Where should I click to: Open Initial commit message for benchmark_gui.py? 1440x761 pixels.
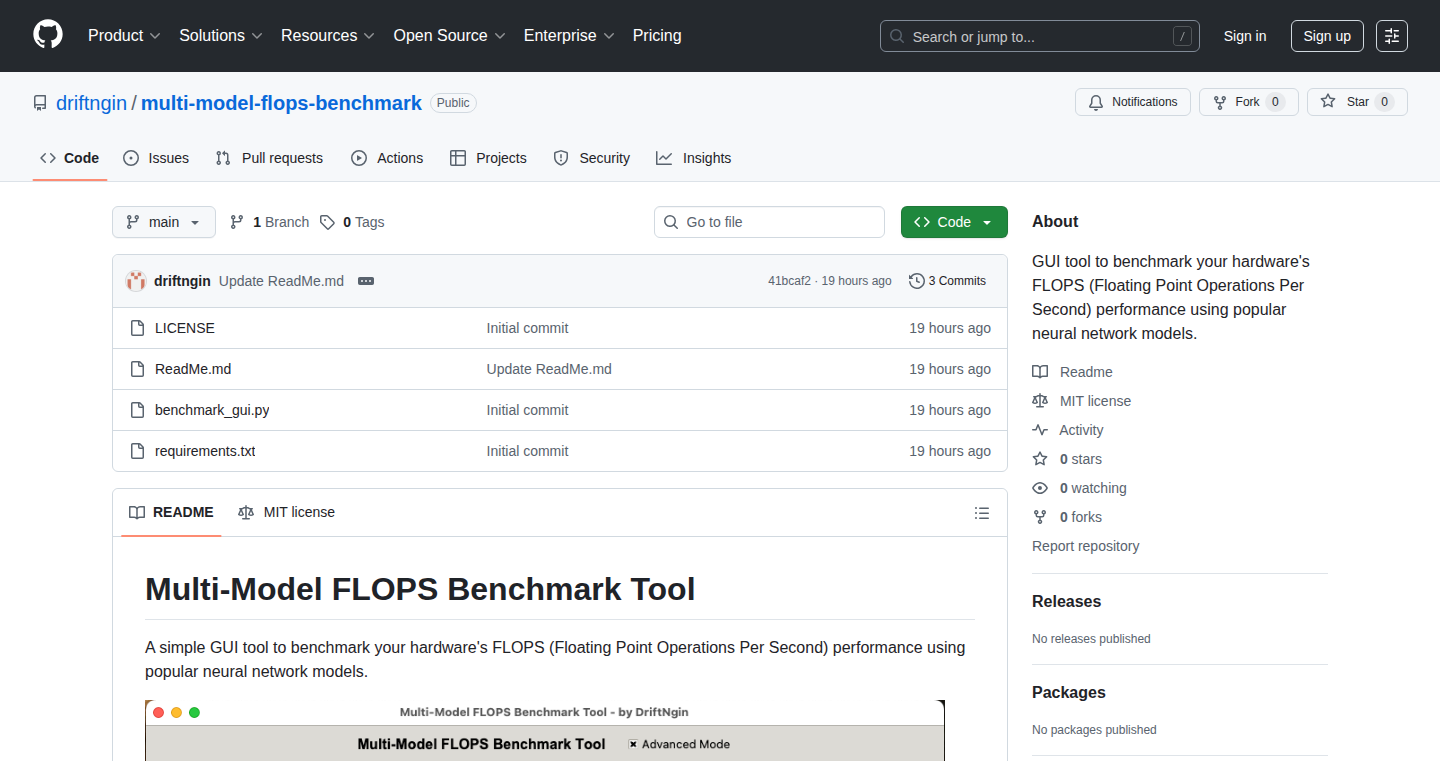tap(527, 410)
